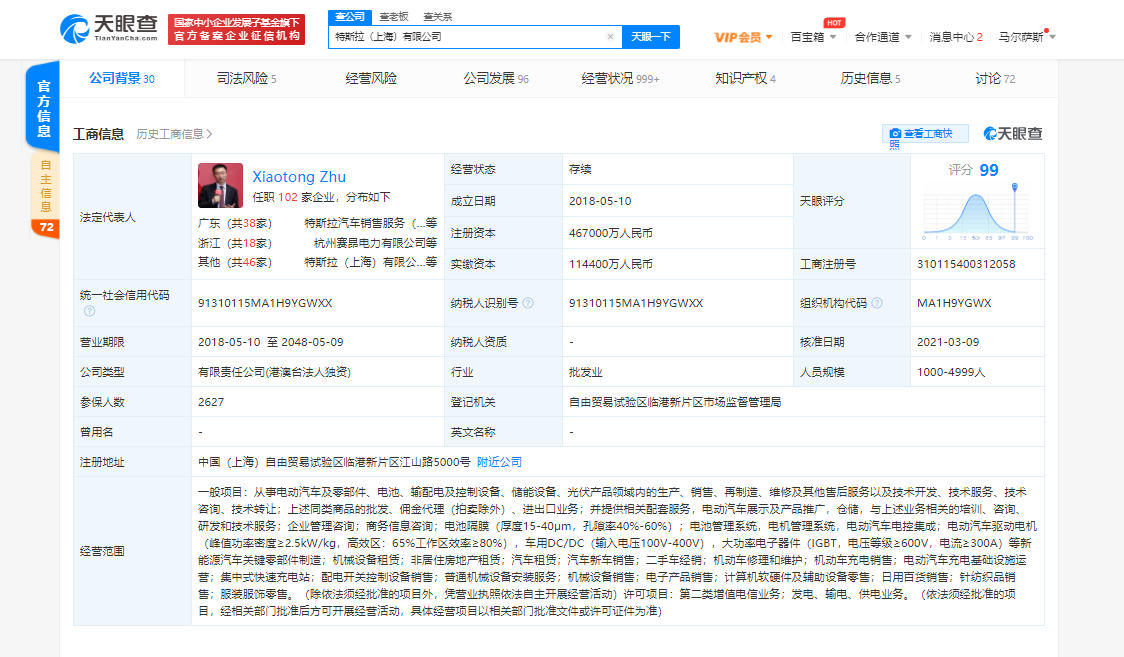The width and height of the screenshot is (1124, 657).
Task: Click the organization code MA1H9YGWX
Action: (953, 303)
